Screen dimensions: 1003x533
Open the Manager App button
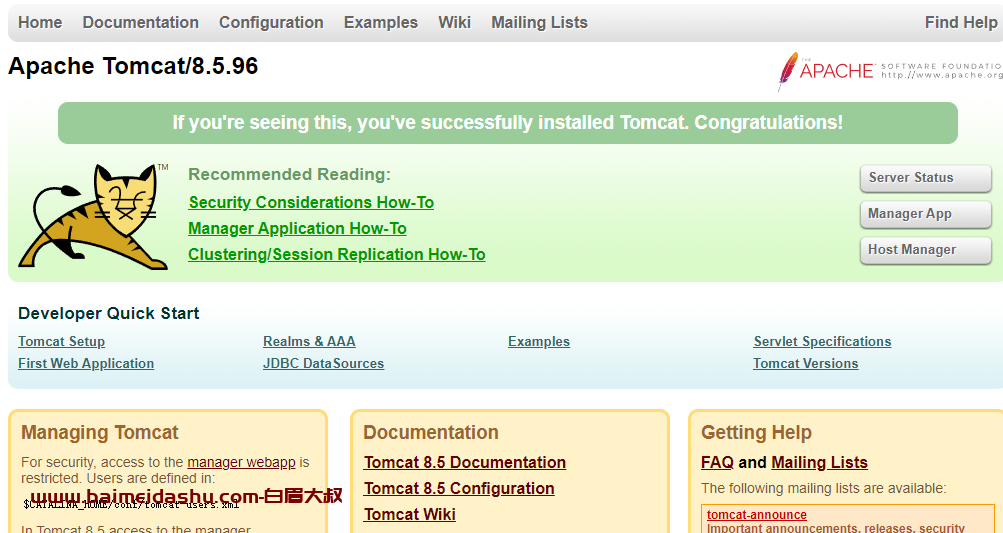926,214
